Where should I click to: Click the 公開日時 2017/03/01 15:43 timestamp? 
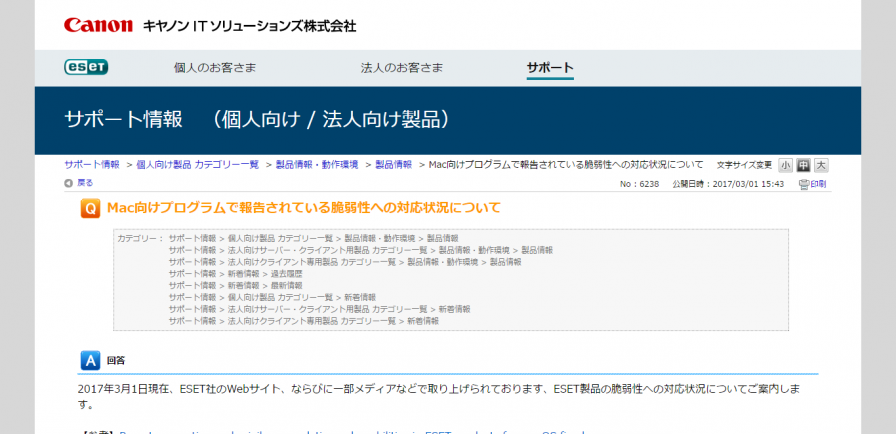click(x=728, y=184)
